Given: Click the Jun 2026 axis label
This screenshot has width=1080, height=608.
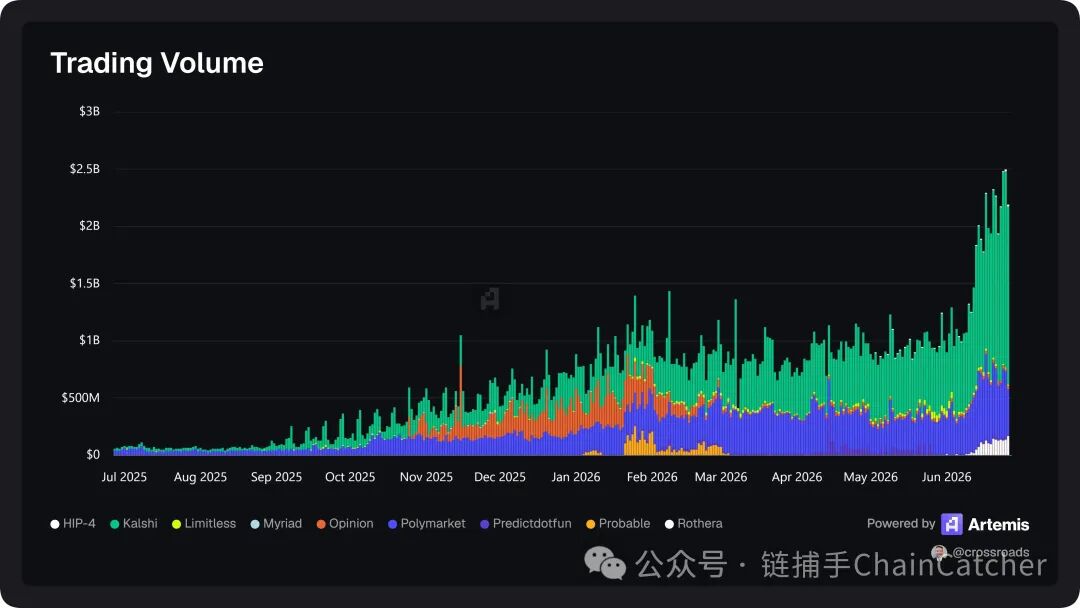Looking at the screenshot, I should pos(946,477).
